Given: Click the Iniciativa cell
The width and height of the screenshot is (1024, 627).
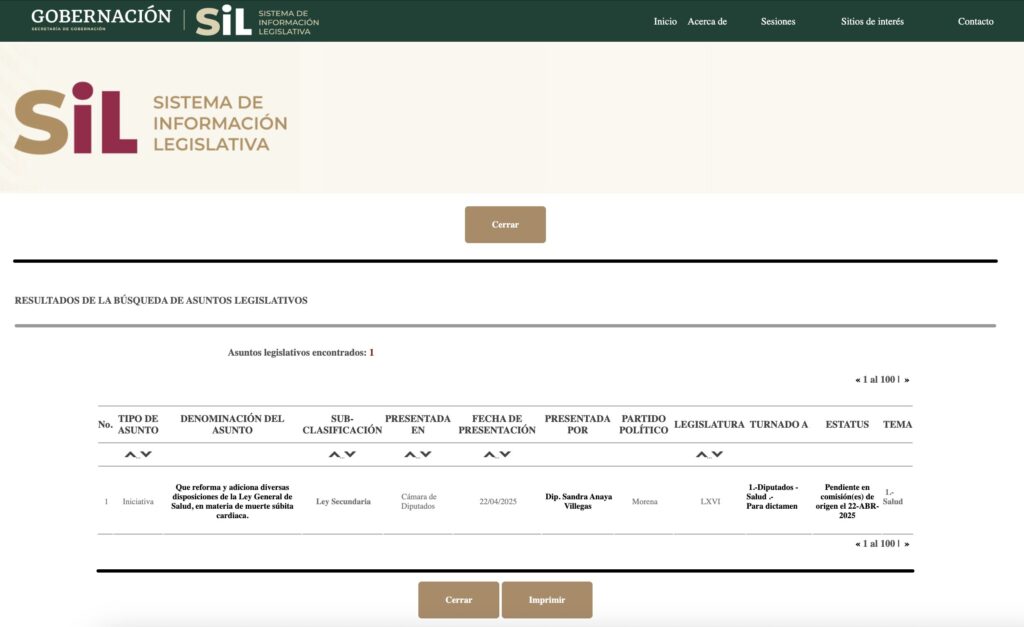Looking at the screenshot, I should point(138,502).
